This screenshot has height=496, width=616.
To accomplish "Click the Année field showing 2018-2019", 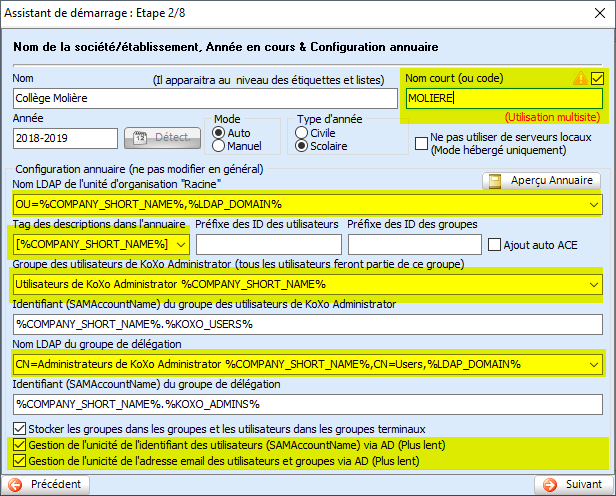I will [x=65, y=138].
